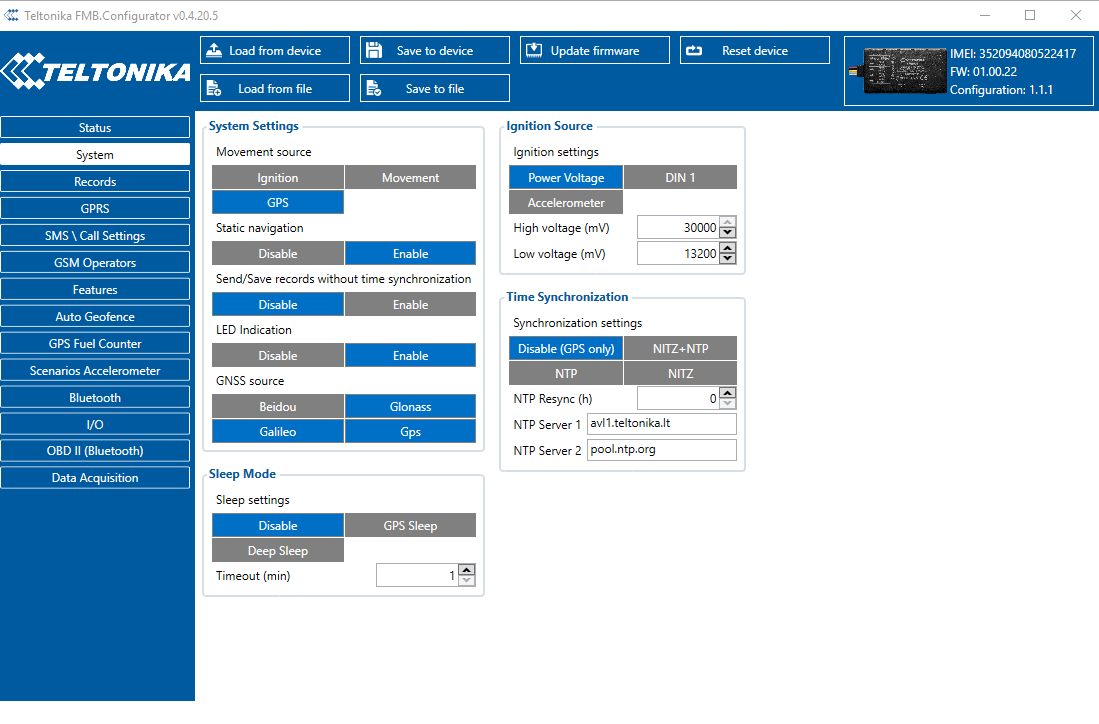Switch to the Bluetooth tab

[x=95, y=398]
